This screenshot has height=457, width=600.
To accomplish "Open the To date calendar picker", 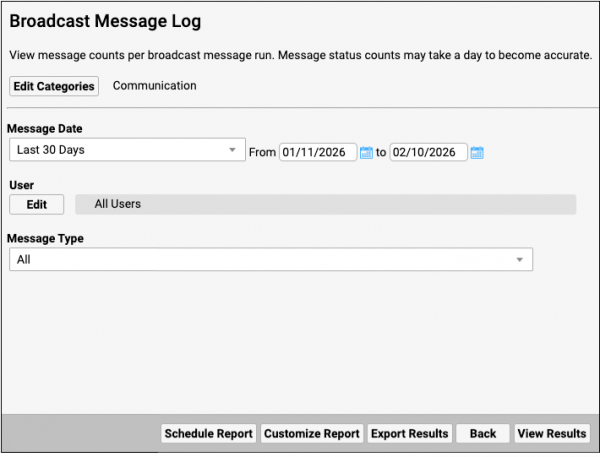I will tap(477, 152).
